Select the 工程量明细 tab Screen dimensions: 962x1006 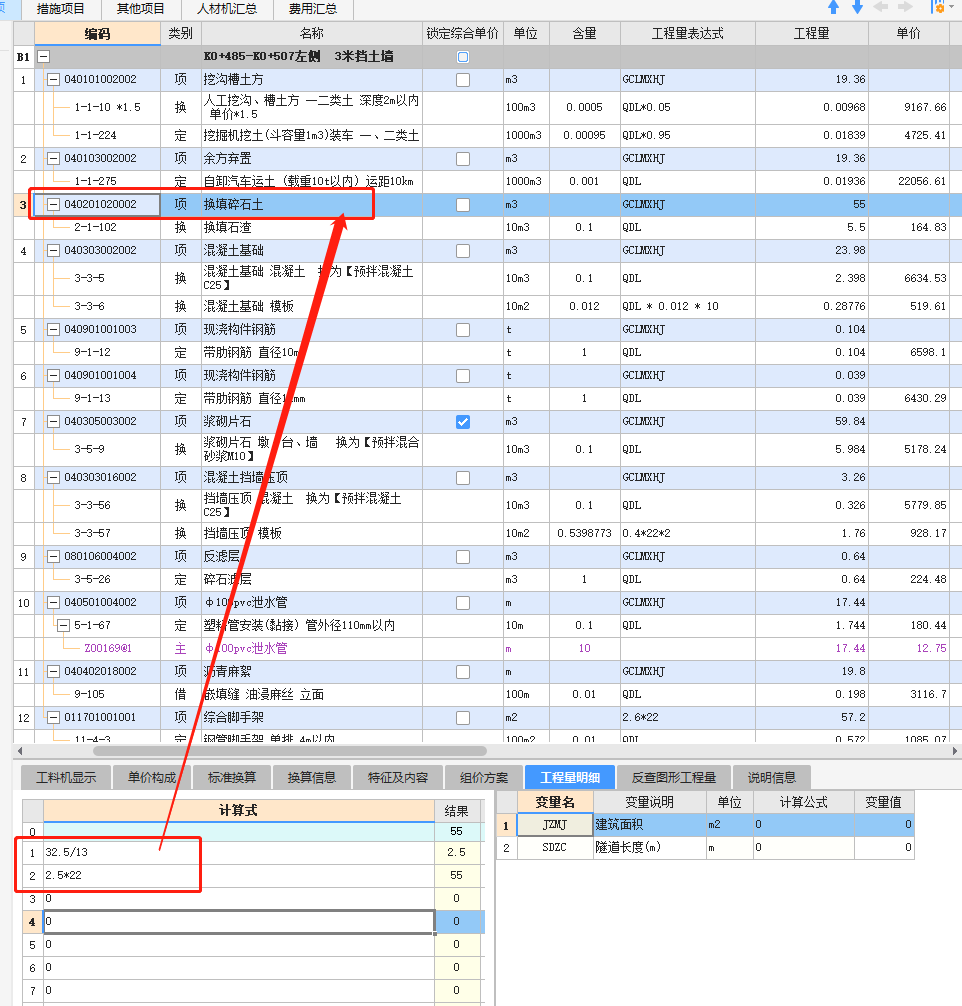pyautogui.click(x=570, y=778)
